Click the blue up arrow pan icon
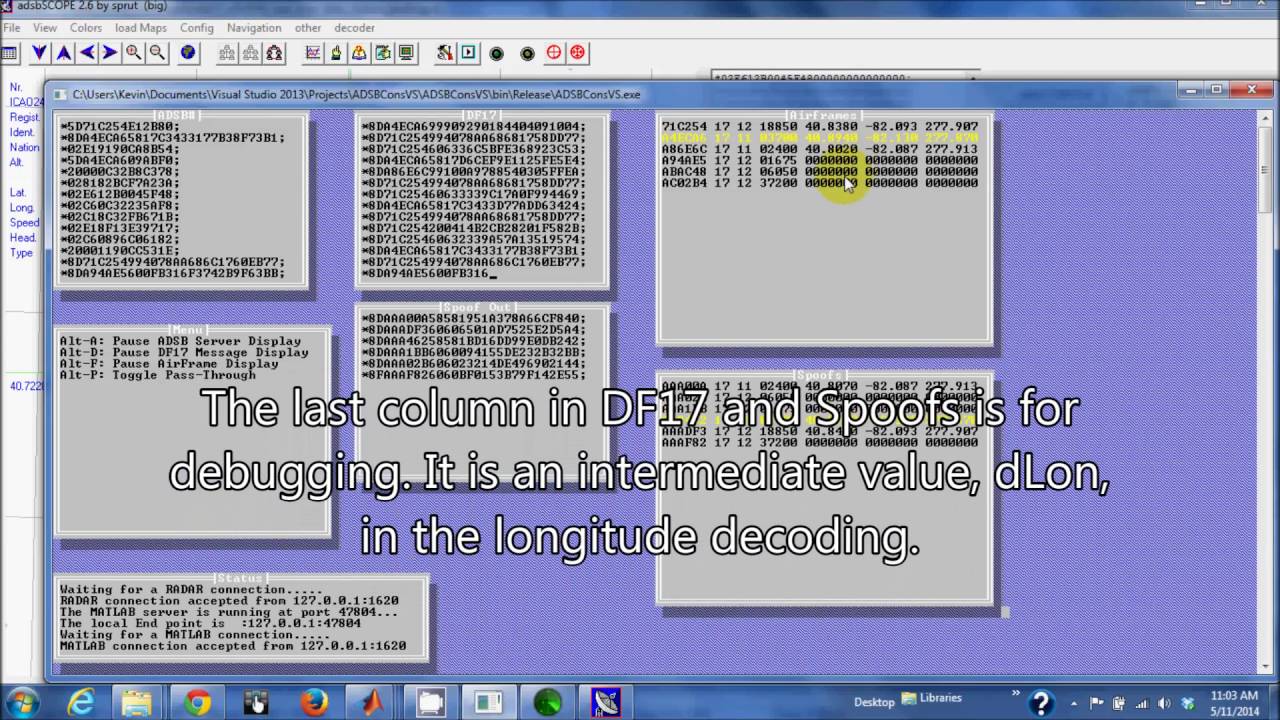This screenshot has width=1280, height=720. tap(63, 53)
